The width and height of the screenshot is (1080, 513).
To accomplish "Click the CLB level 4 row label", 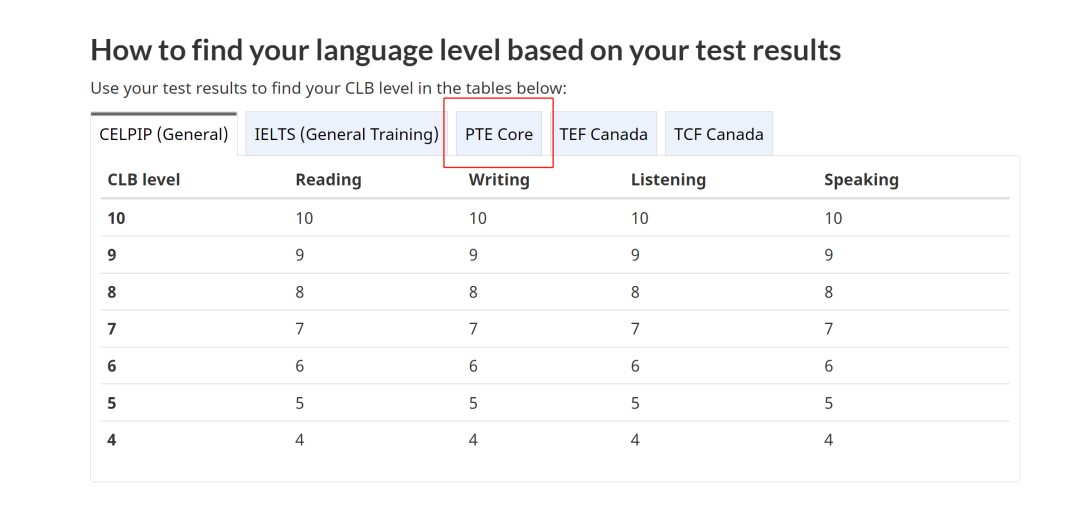I will pyautogui.click(x=112, y=439).
